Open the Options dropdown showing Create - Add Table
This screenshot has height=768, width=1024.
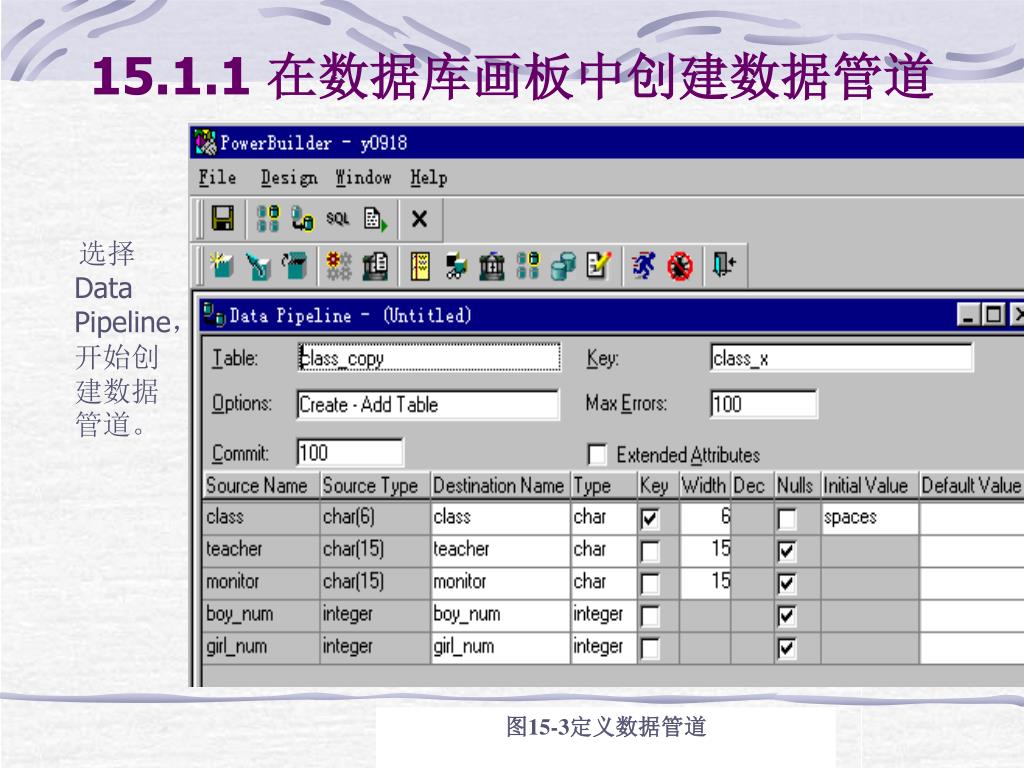[428, 404]
